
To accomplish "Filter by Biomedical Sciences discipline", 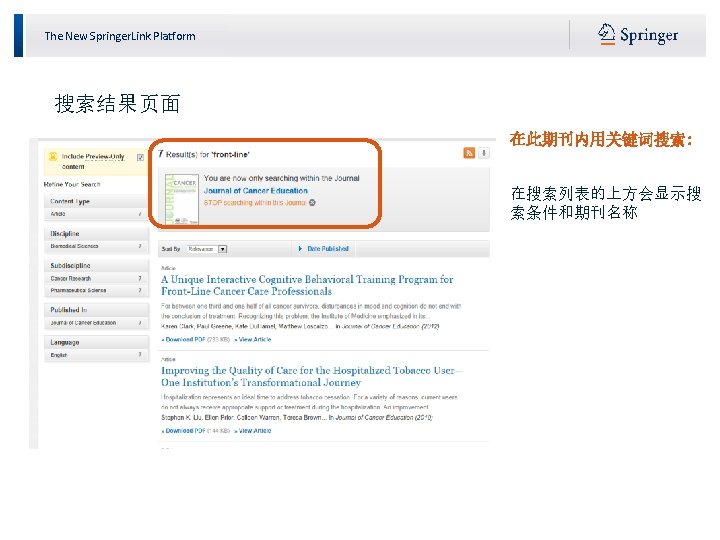I will tap(96, 246).
